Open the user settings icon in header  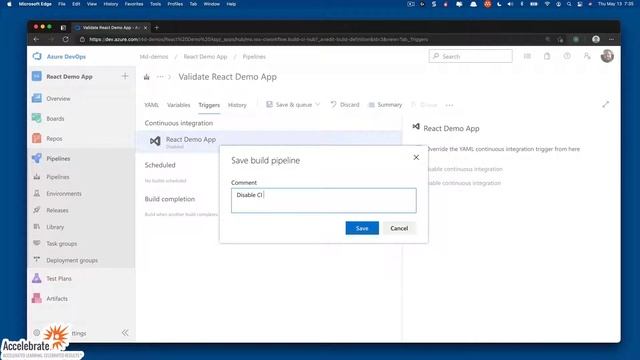tap(587, 56)
